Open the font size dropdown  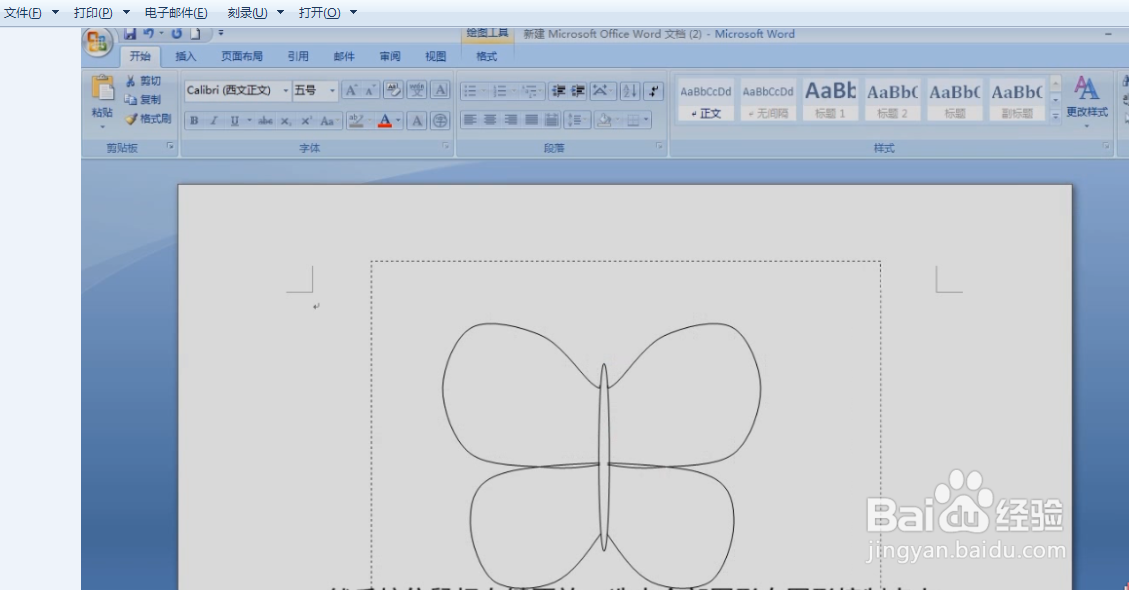click(332, 90)
